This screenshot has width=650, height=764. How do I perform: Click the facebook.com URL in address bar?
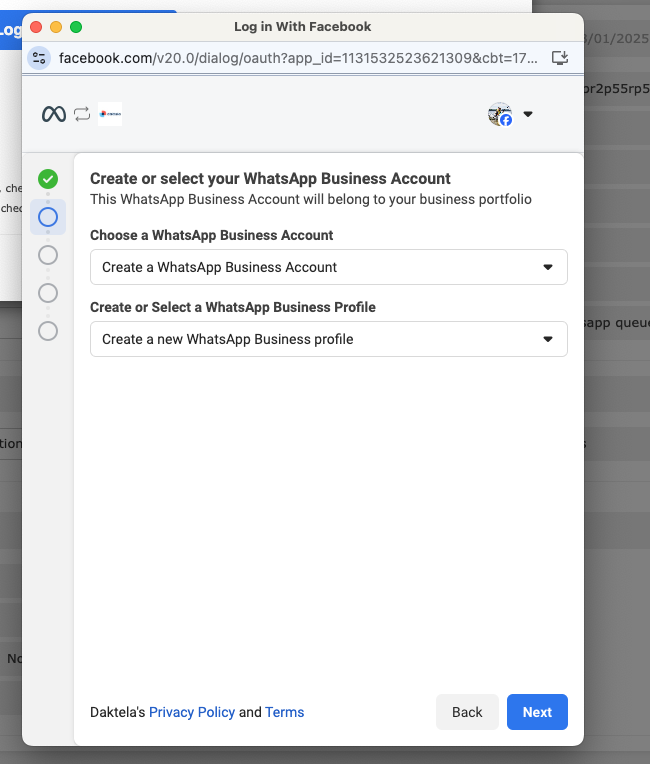point(300,57)
